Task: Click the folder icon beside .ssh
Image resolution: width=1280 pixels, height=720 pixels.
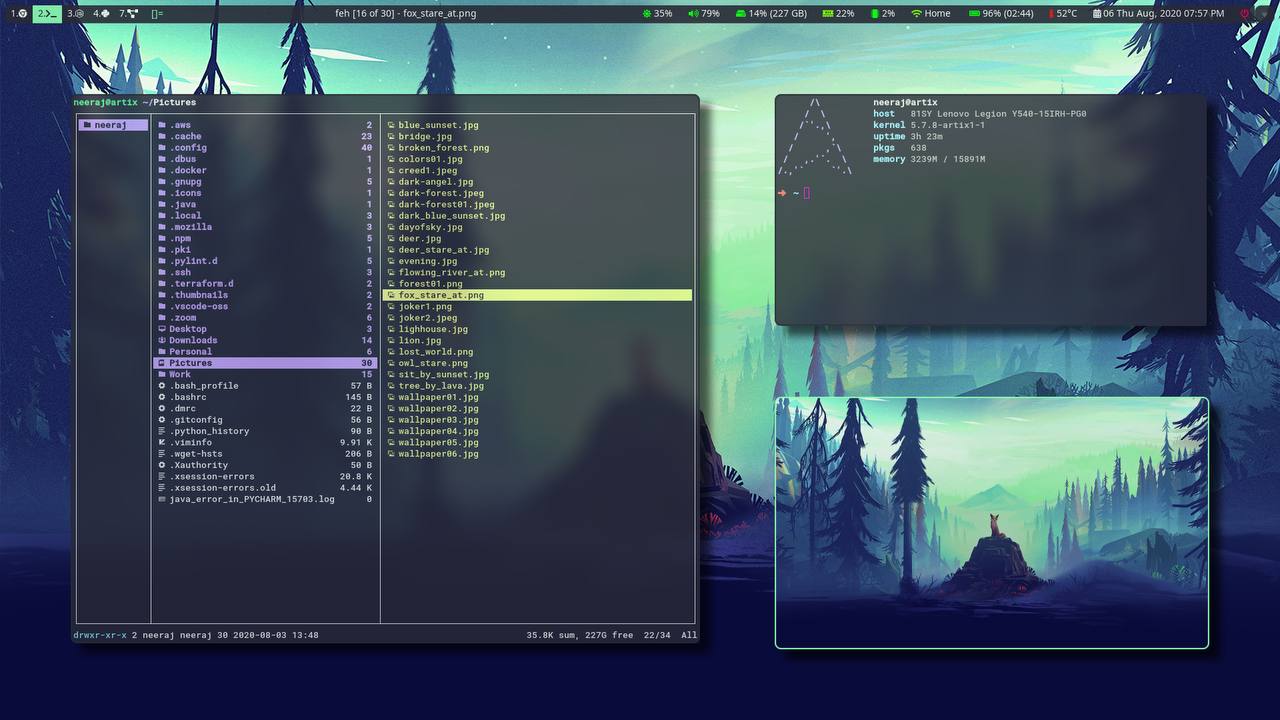Action: click(162, 272)
